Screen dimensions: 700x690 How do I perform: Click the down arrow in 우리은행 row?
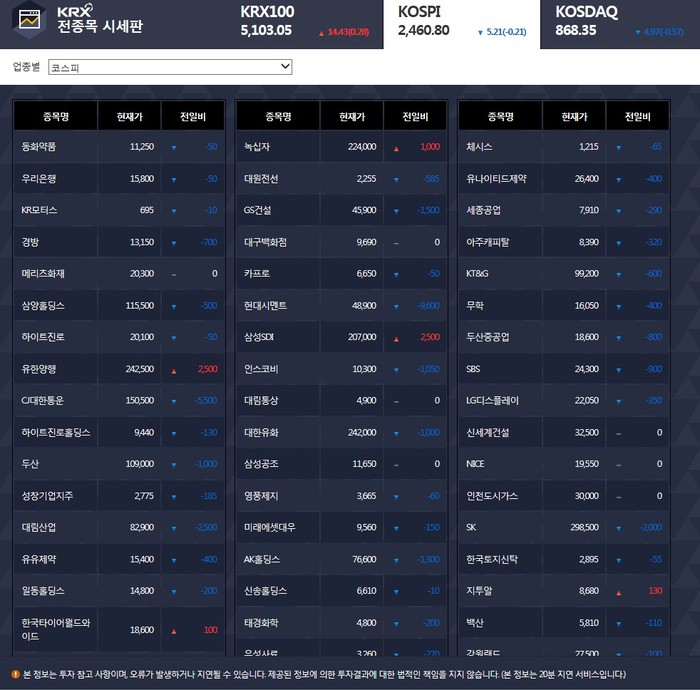(x=174, y=180)
